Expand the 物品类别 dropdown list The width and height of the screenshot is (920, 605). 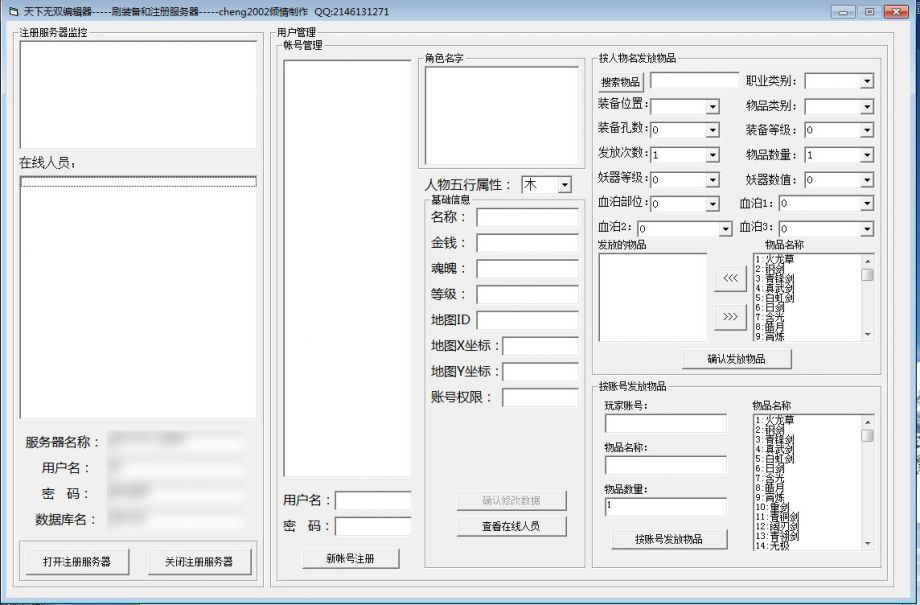866,106
